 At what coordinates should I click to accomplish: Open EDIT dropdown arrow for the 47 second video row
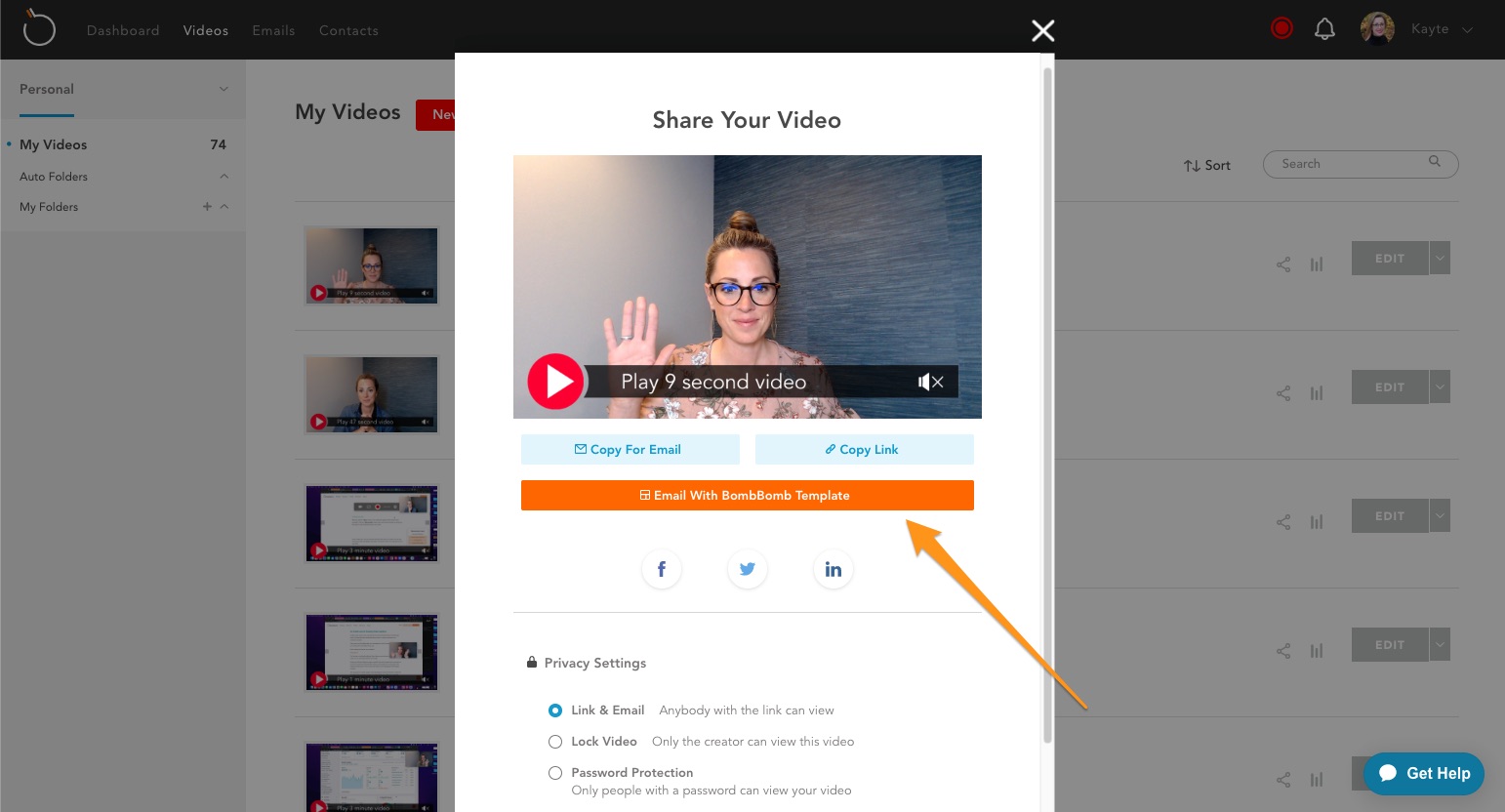coord(1440,387)
